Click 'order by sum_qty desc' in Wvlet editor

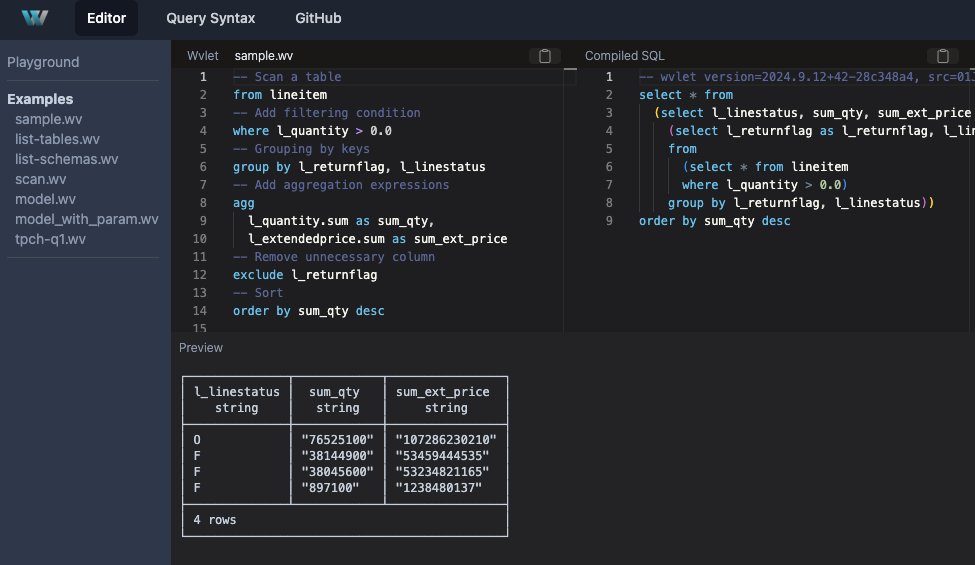[x=308, y=311]
